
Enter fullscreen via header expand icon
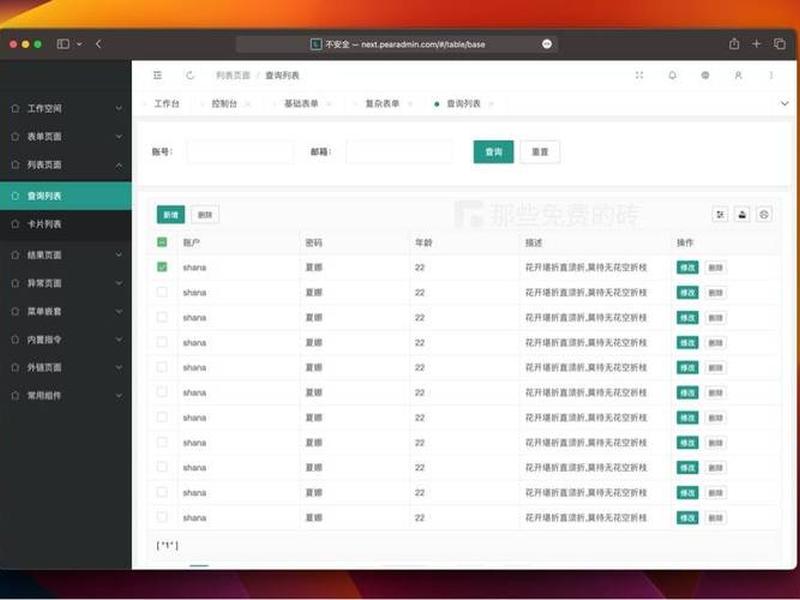click(639, 76)
